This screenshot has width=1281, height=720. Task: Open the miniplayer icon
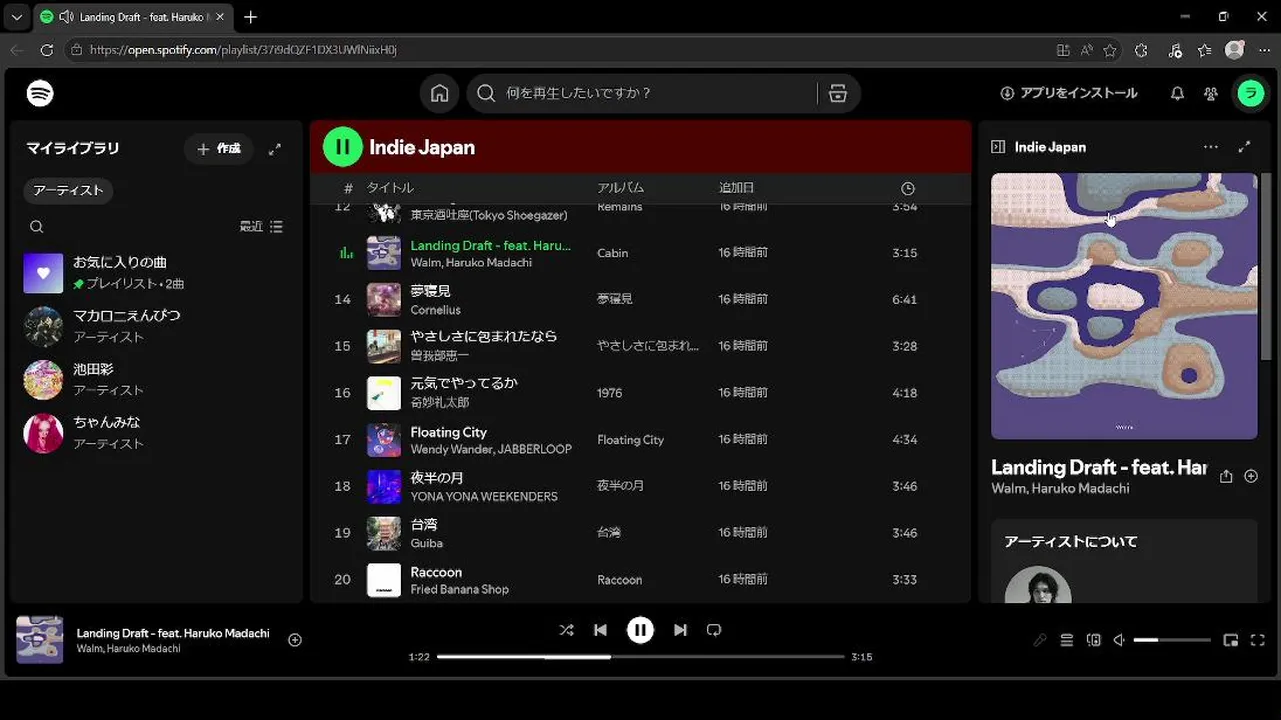1231,640
